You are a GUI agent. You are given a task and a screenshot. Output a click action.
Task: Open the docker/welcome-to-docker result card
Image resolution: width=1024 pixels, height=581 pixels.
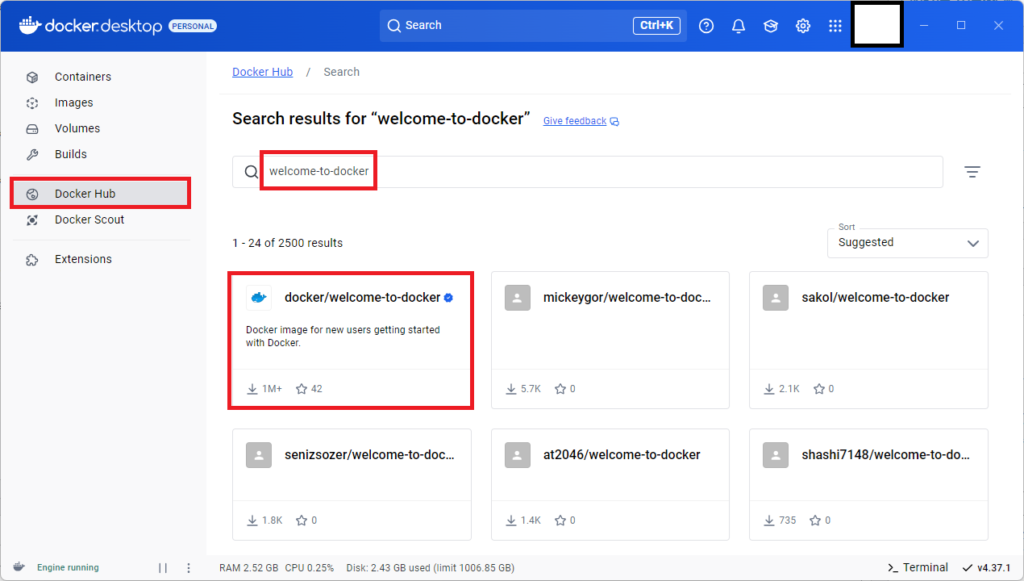(351, 340)
